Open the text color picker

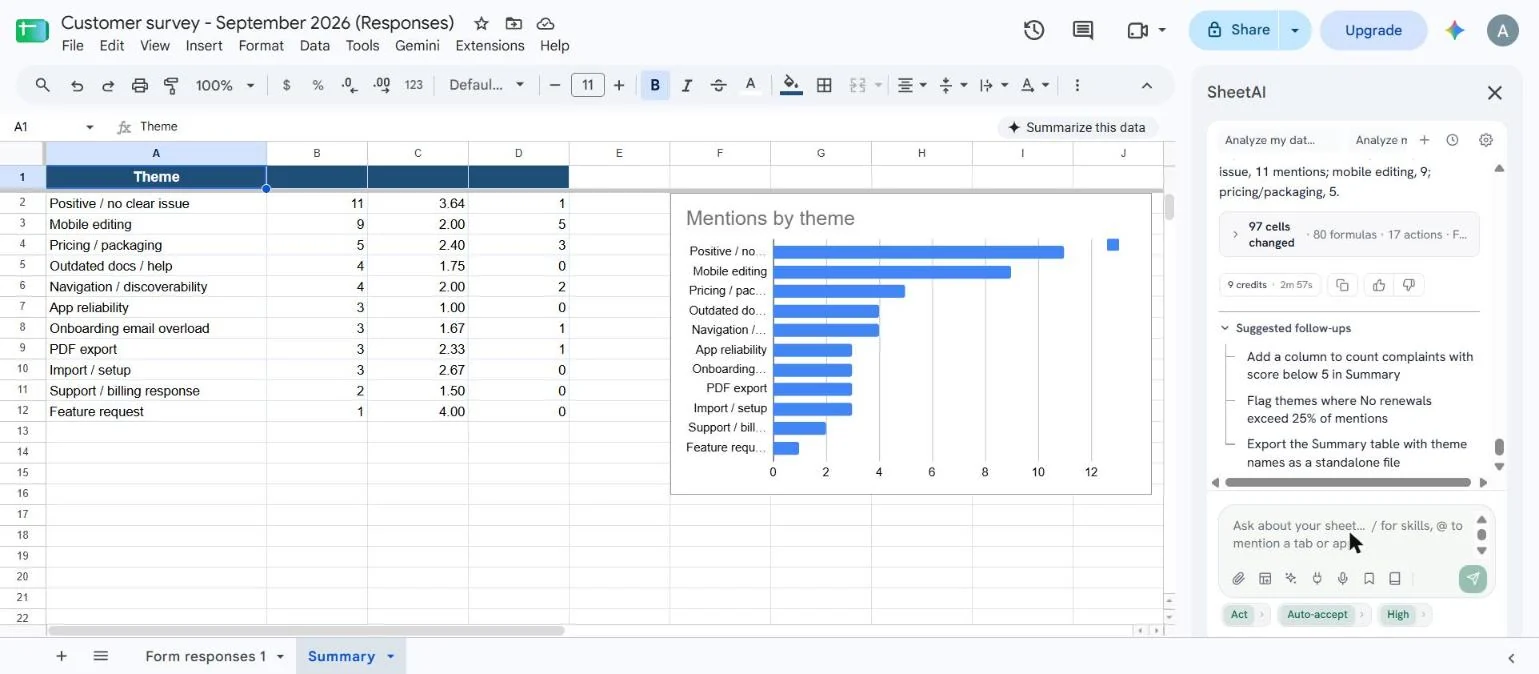tap(751, 85)
